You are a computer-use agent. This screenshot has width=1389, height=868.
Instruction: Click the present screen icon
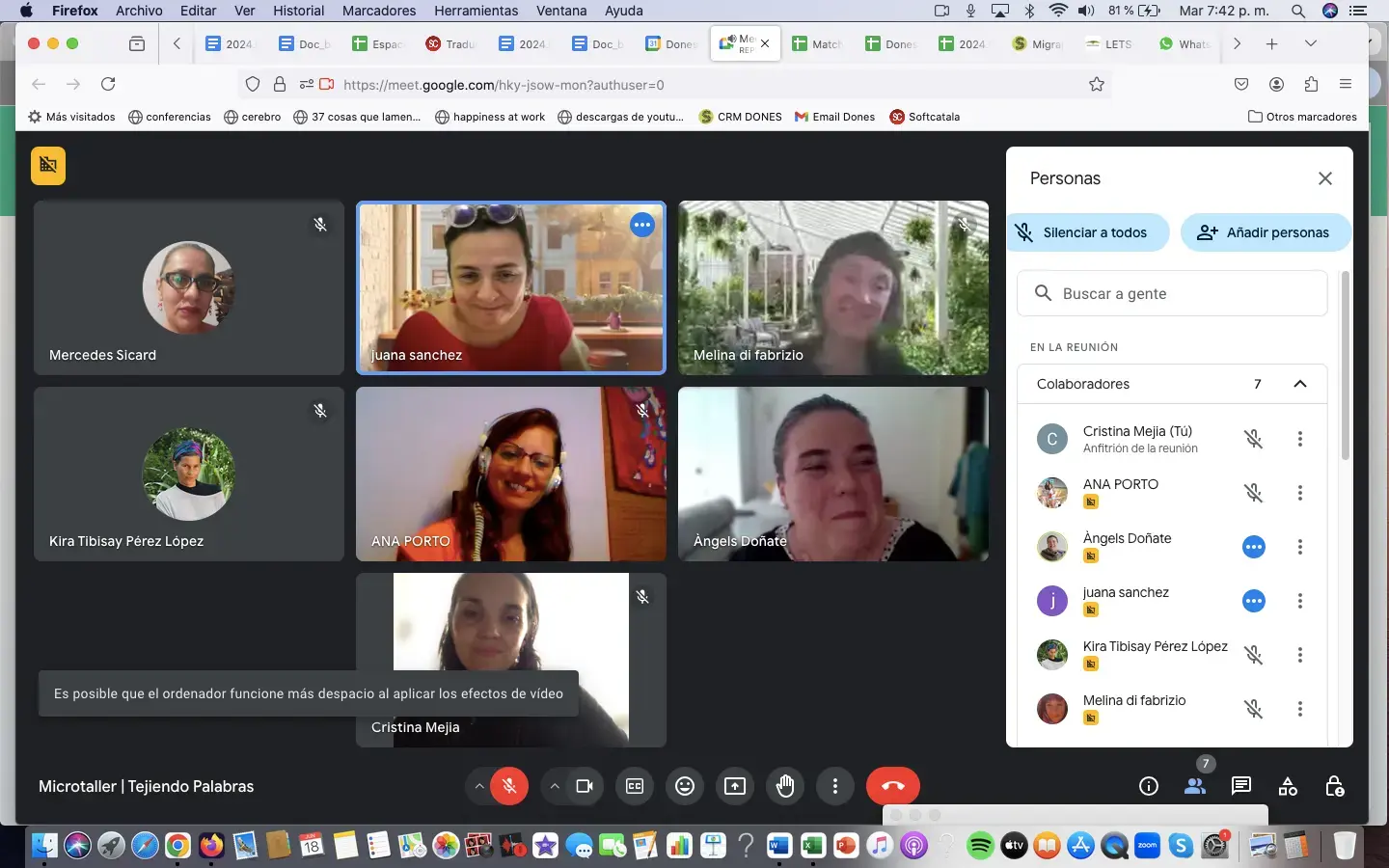pyautogui.click(x=735, y=786)
